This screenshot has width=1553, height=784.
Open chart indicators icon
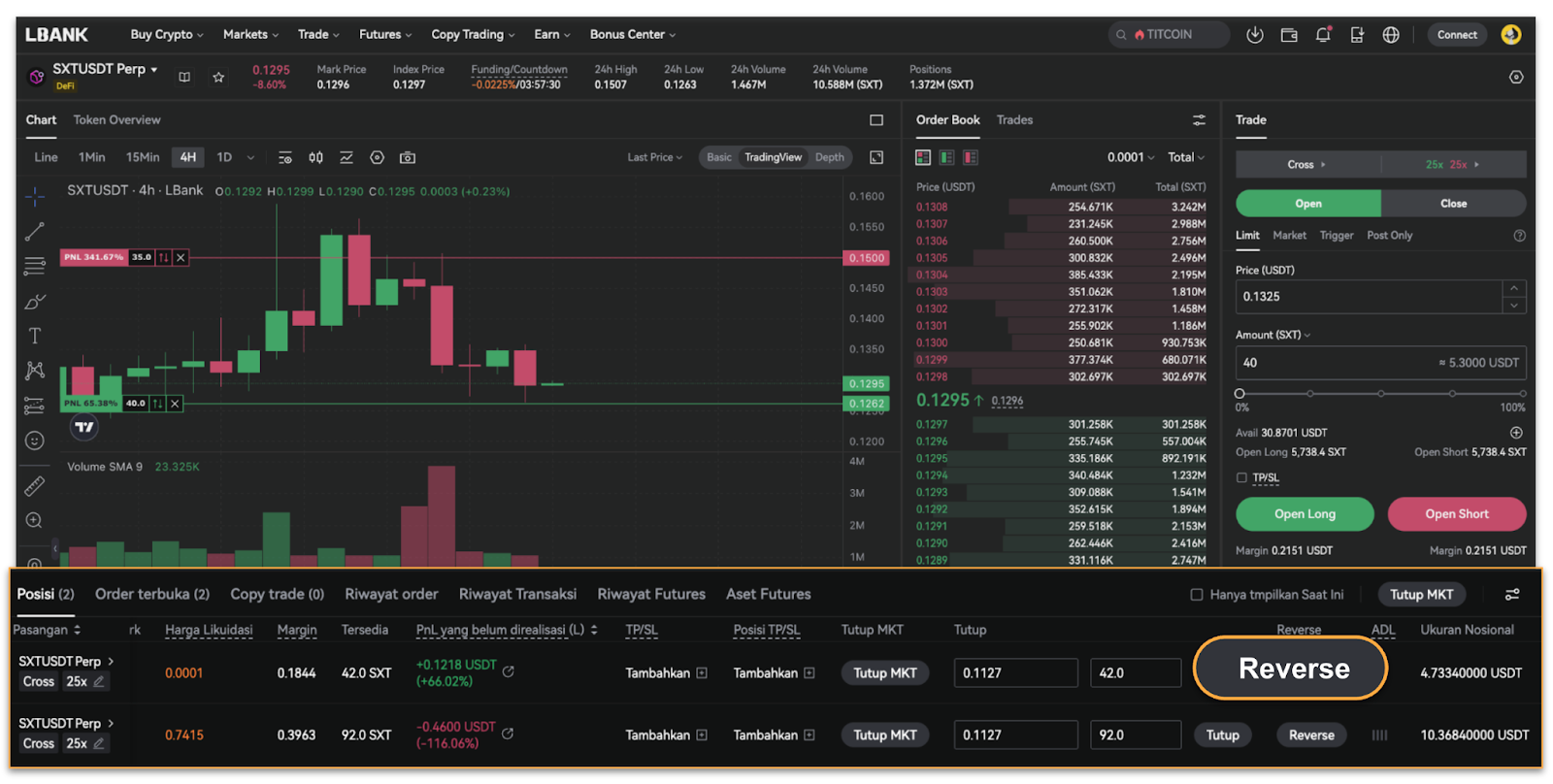347,157
